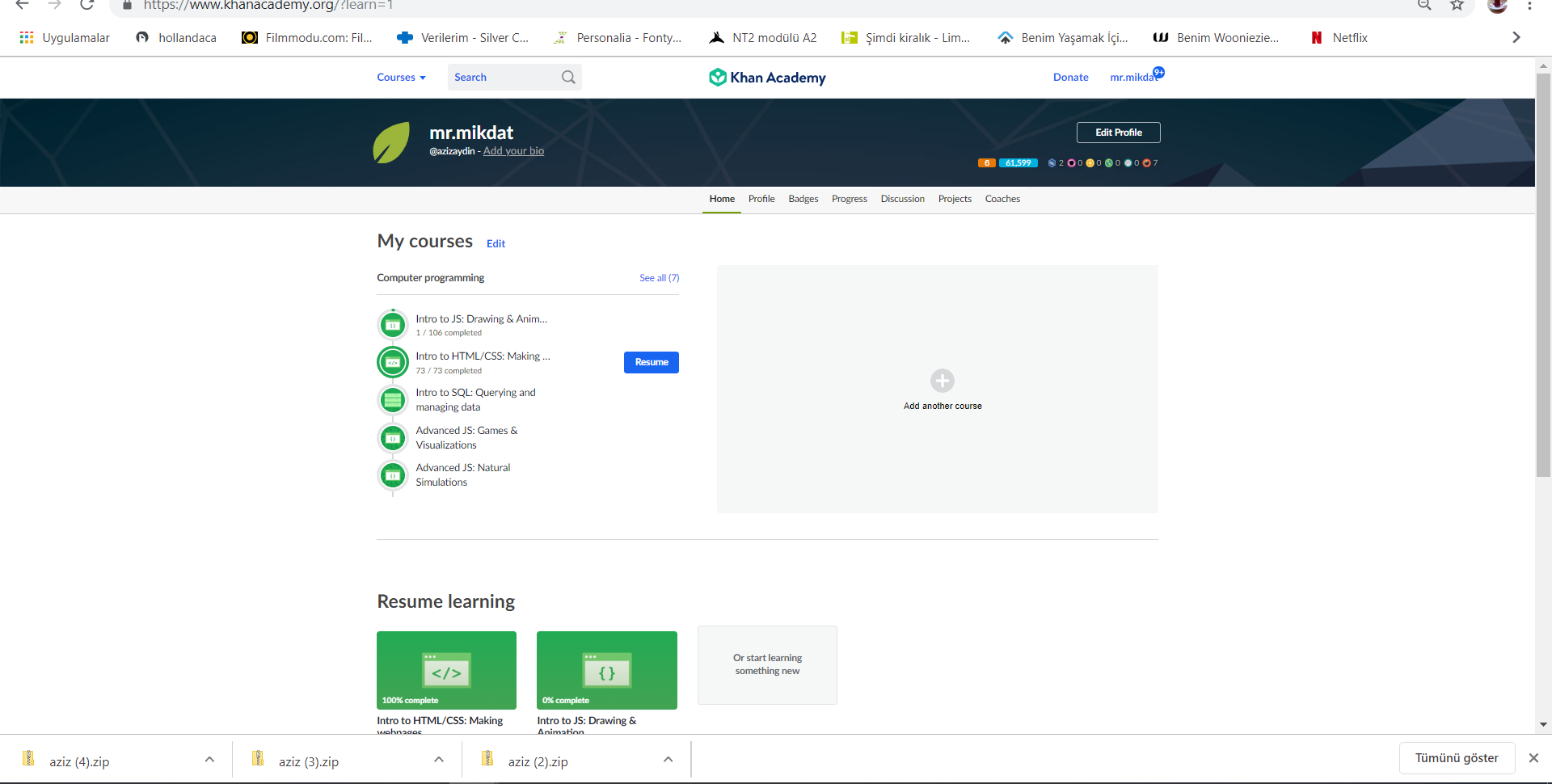Open the Chrome user profile avatar
The height and width of the screenshot is (784, 1552).
tap(1497, 5)
